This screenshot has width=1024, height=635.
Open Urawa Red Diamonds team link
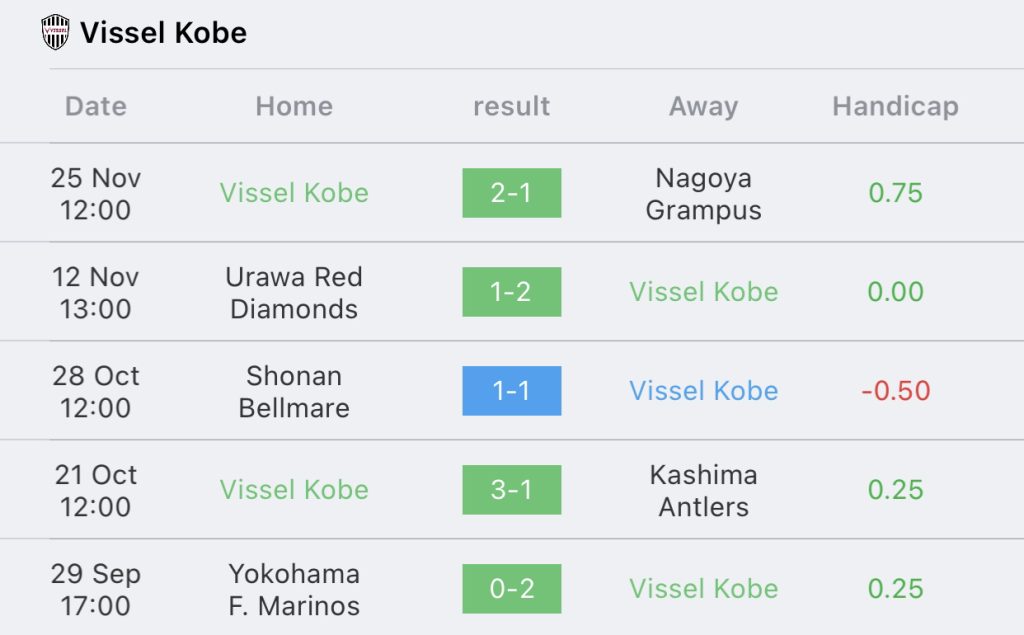click(x=294, y=293)
